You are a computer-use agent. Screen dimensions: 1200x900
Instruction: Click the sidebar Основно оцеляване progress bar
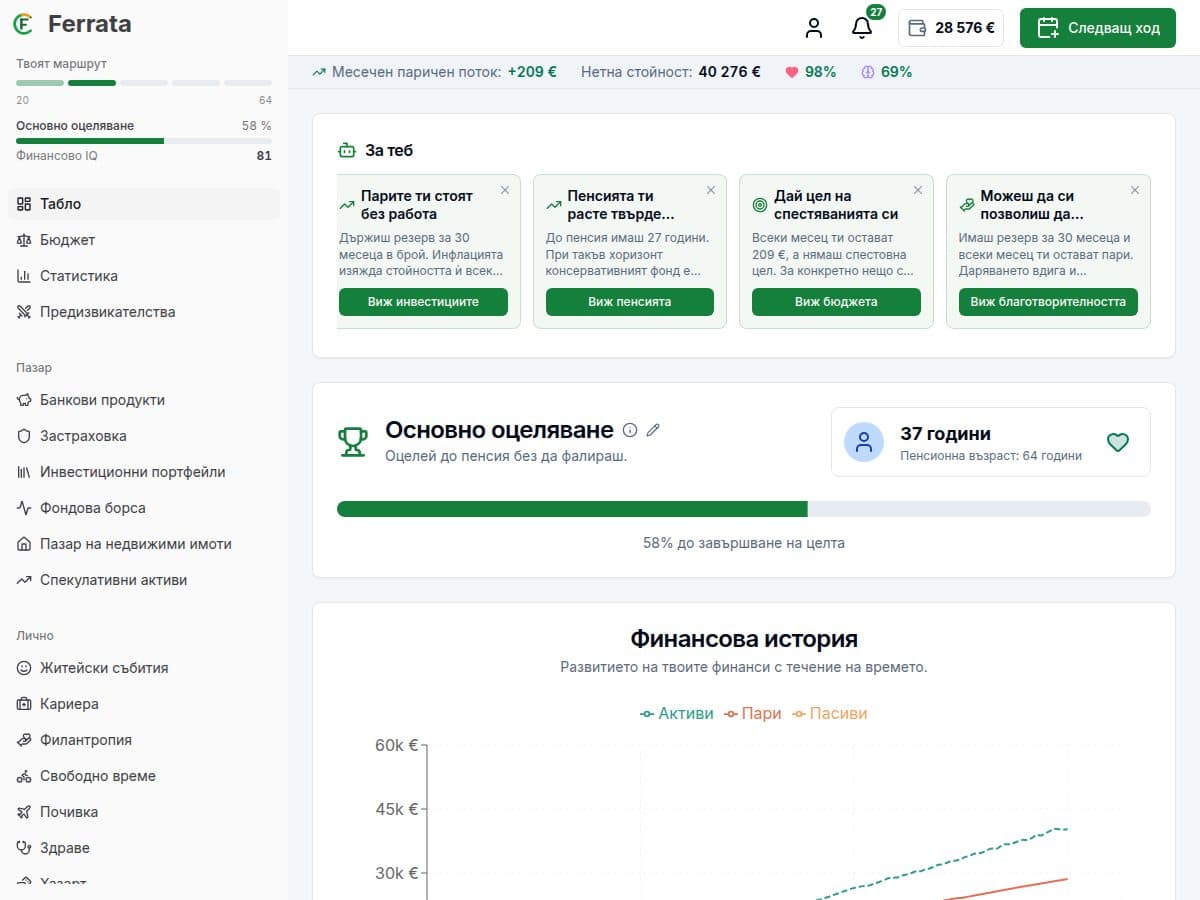(144, 141)
